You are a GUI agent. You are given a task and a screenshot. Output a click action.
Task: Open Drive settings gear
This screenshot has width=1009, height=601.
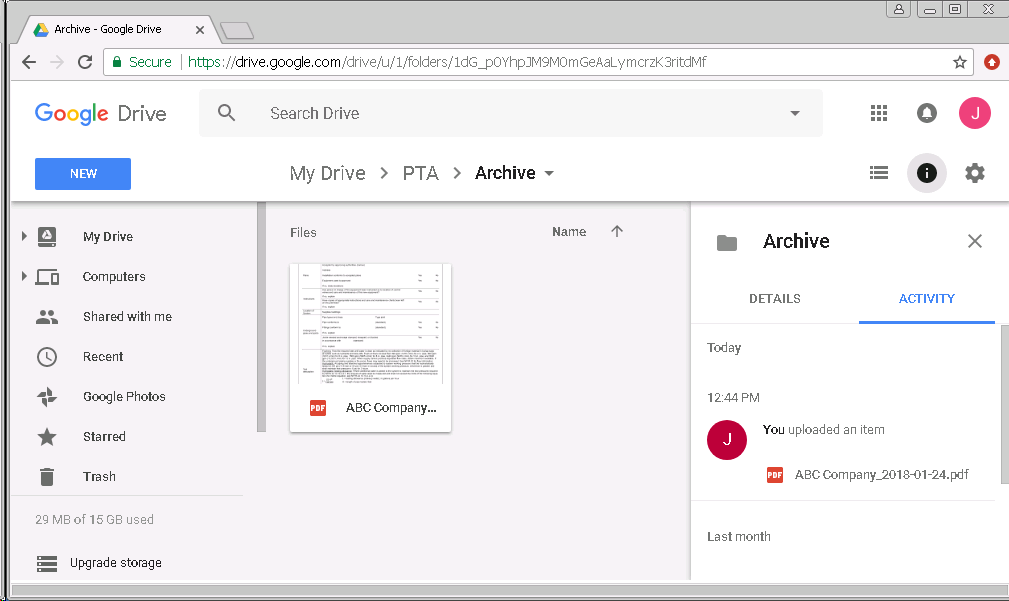pyautogui.click(x=974, y=173)
